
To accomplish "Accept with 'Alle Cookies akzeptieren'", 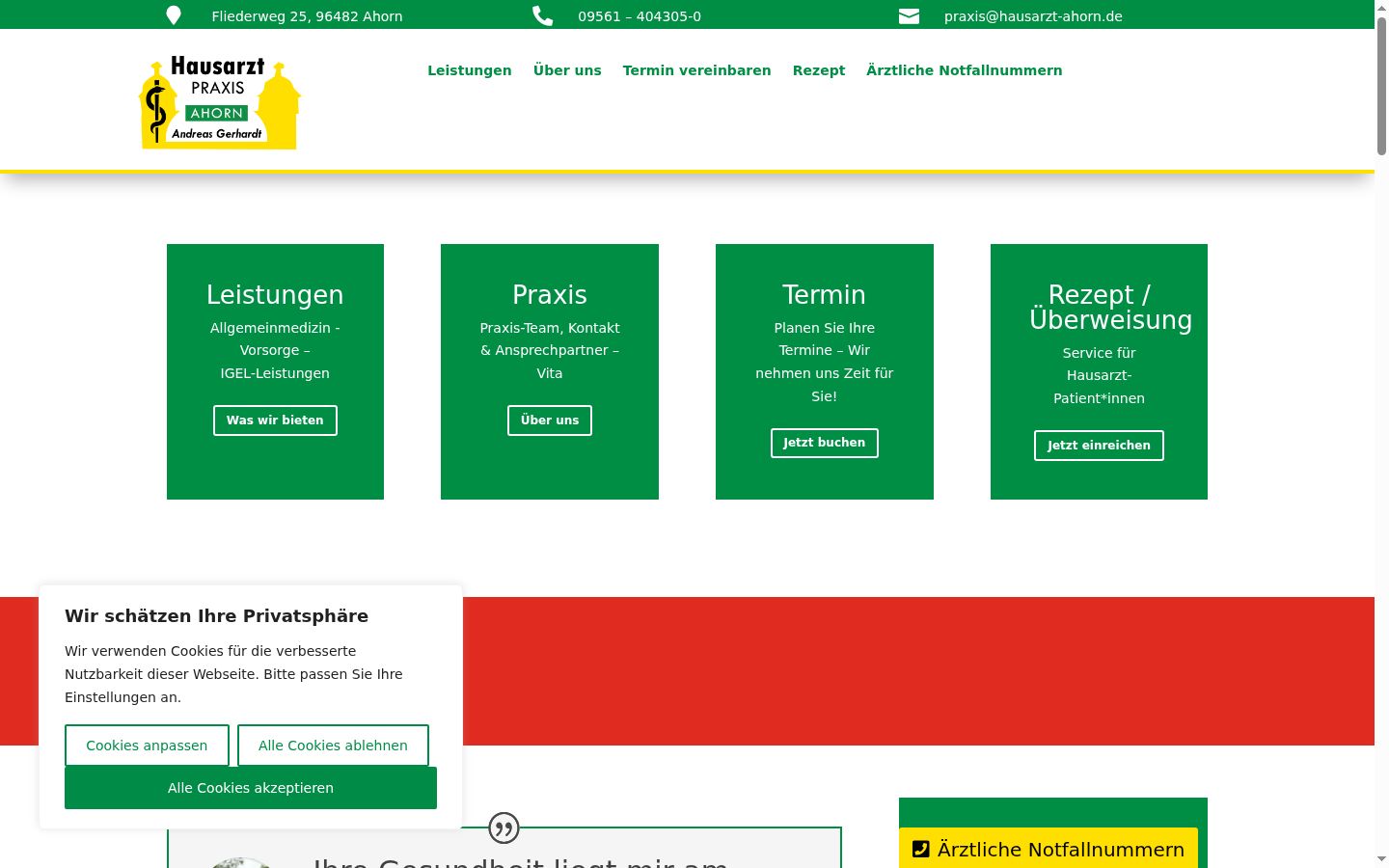I will point(251,788).
